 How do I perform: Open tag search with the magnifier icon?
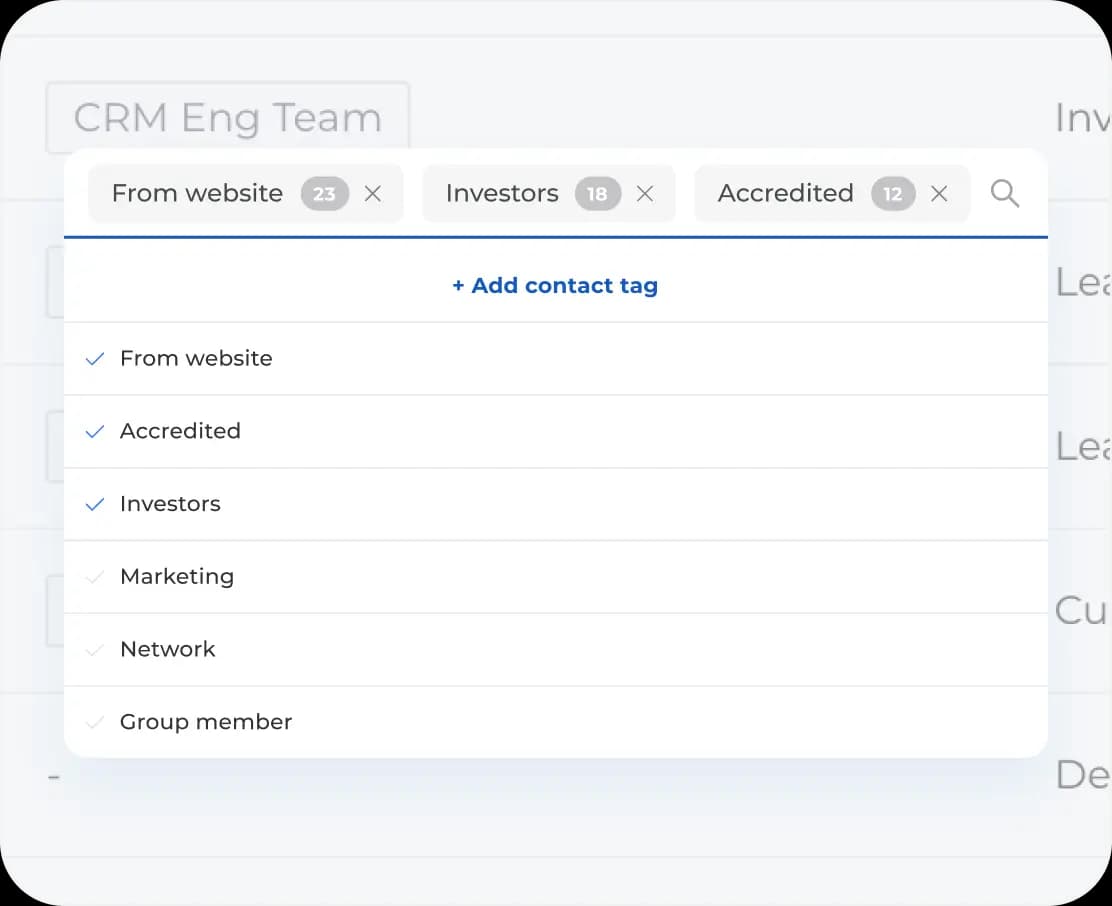[x=1005, y=194]
